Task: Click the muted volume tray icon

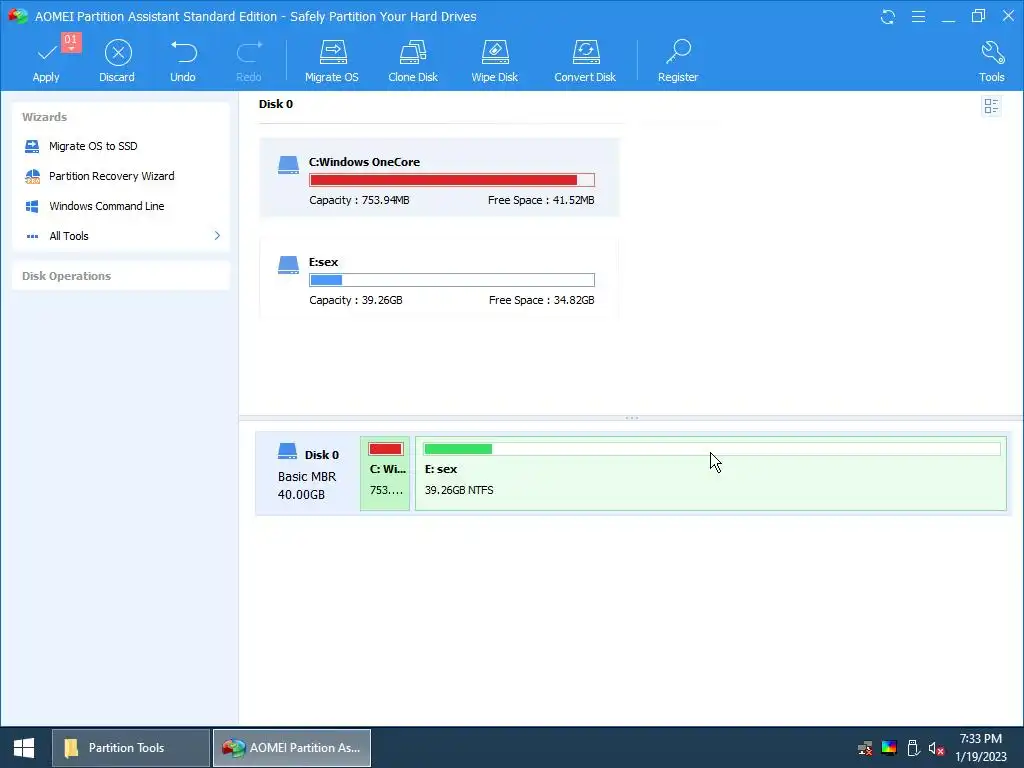Action: (936, 748)
